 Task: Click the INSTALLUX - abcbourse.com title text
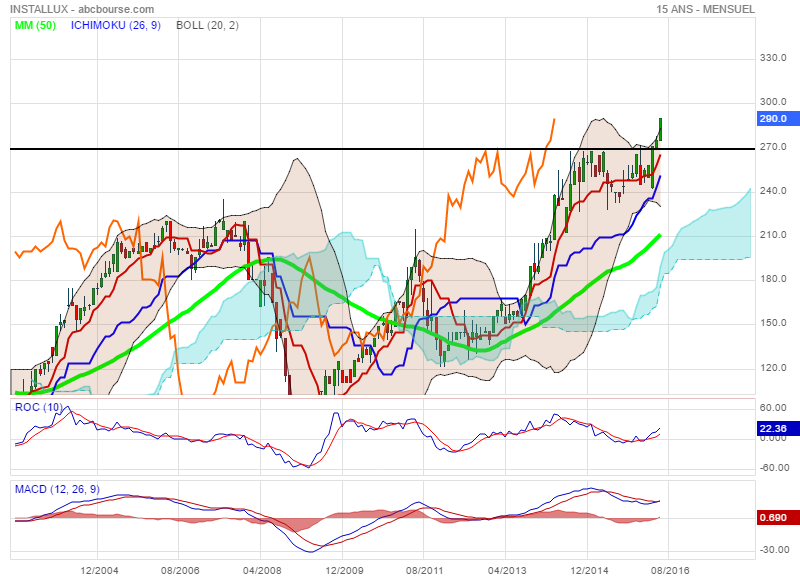82,9
